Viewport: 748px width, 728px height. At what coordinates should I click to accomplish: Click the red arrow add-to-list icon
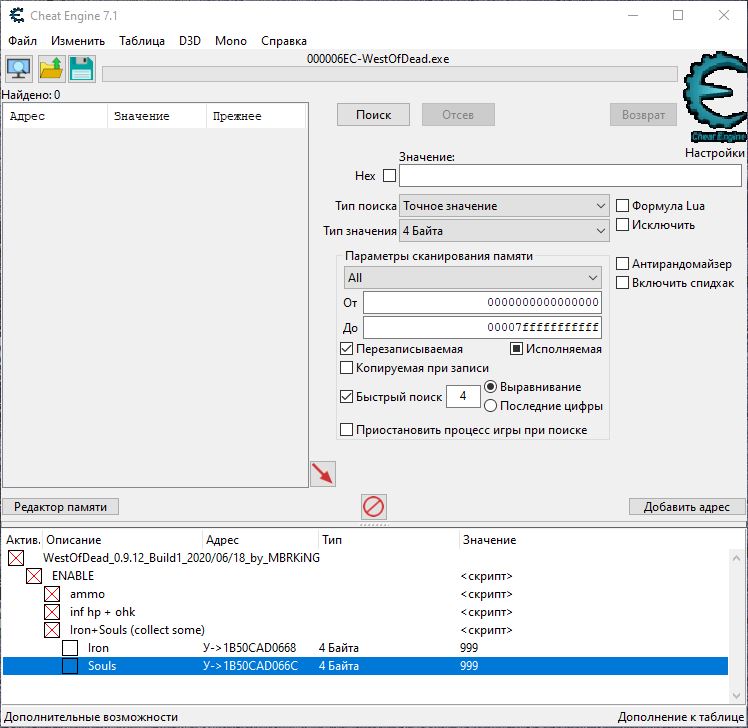click(x=323, y=474)
